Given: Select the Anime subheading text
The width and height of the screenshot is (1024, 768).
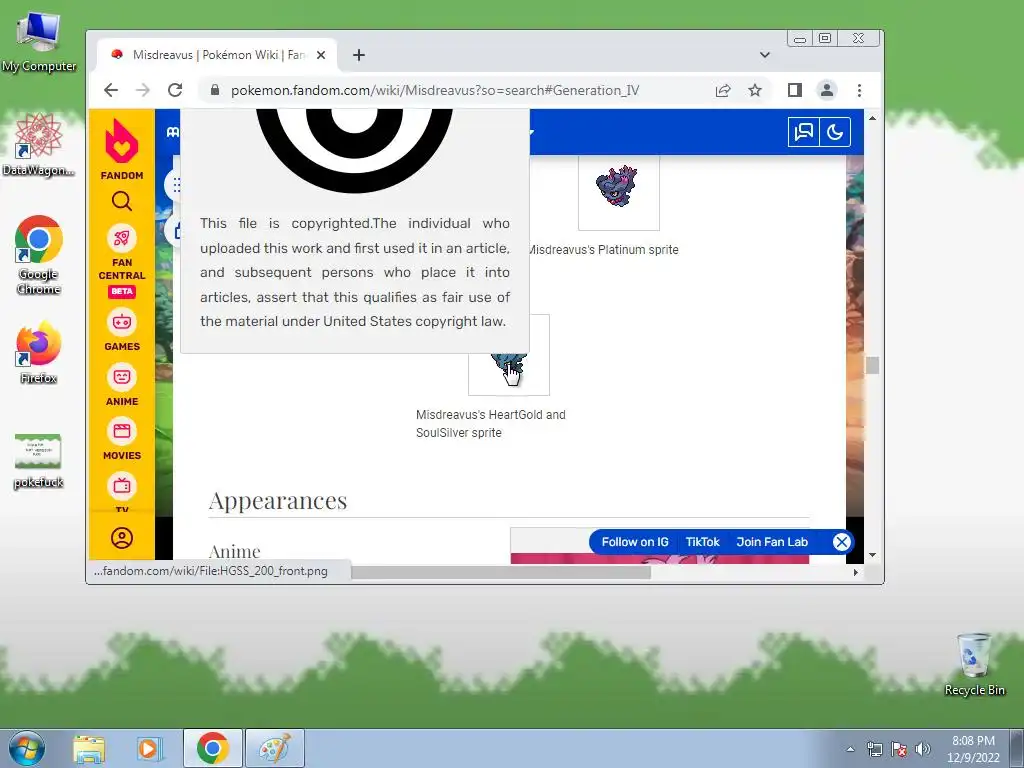Looking at the screenshot, I should (x=234, y=551).
